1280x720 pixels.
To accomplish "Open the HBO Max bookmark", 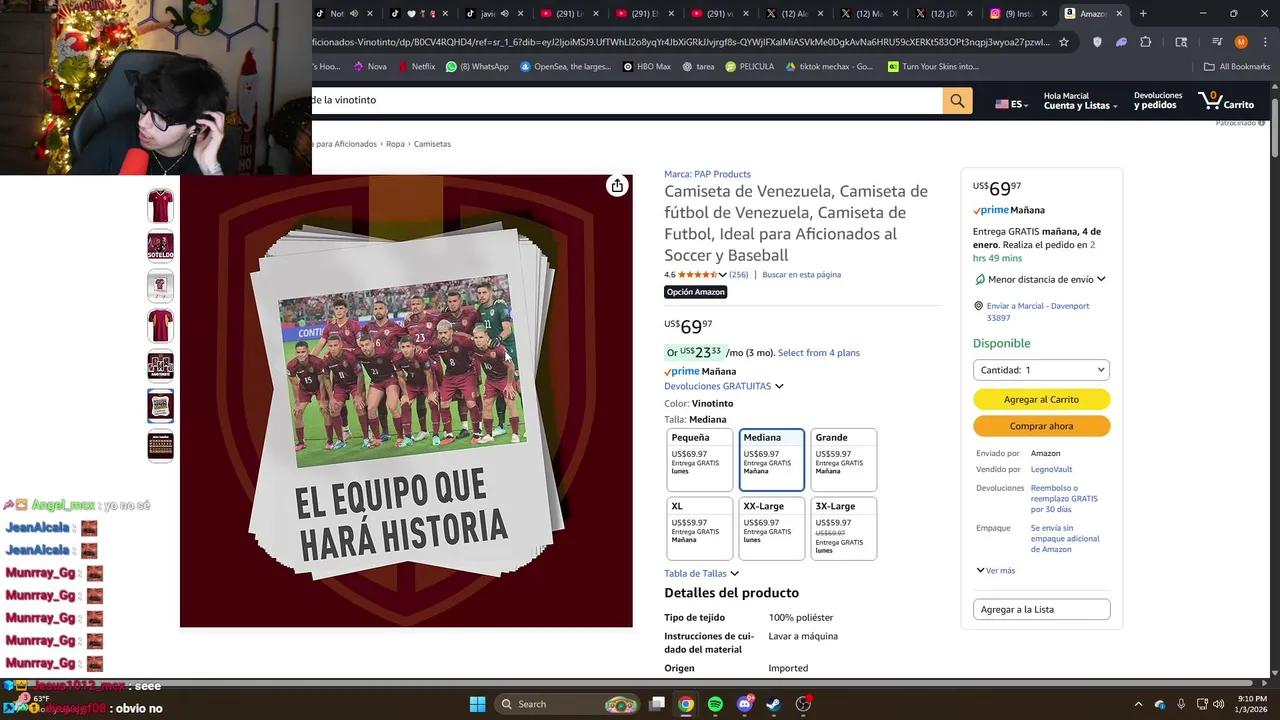I will click(646, 67).
